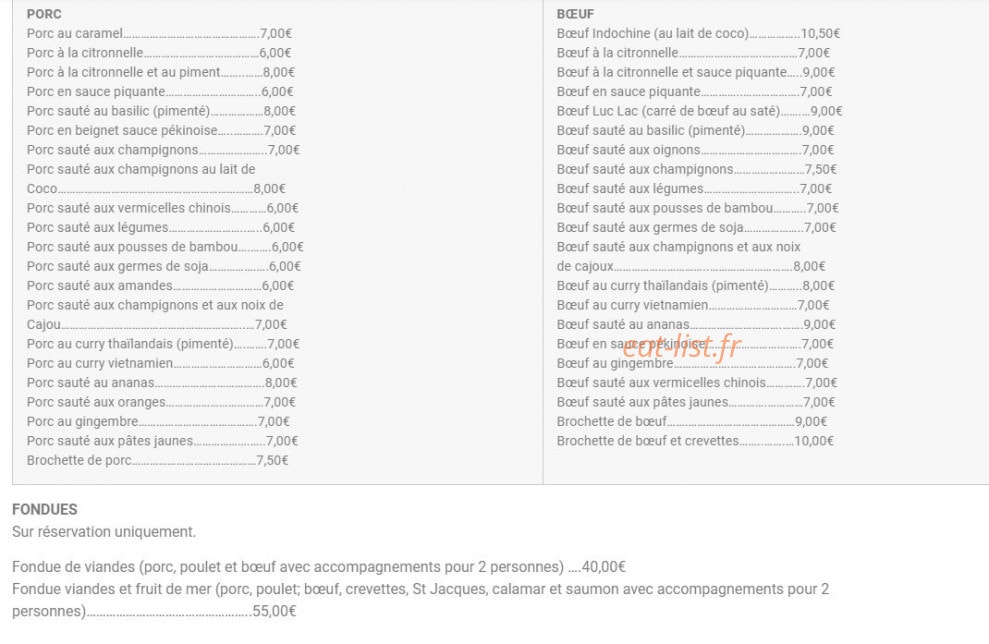
Task: Select the Porc au caramel menu item
Action: (159, 33)
